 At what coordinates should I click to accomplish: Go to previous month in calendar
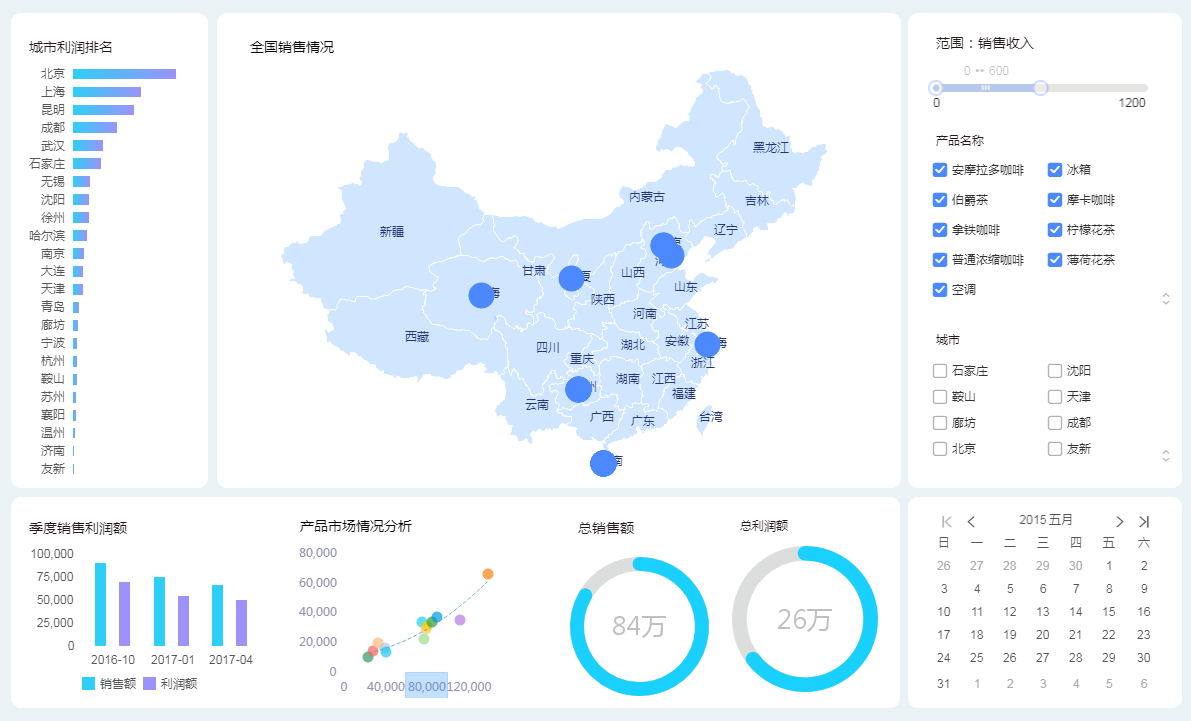pos(971,521)
